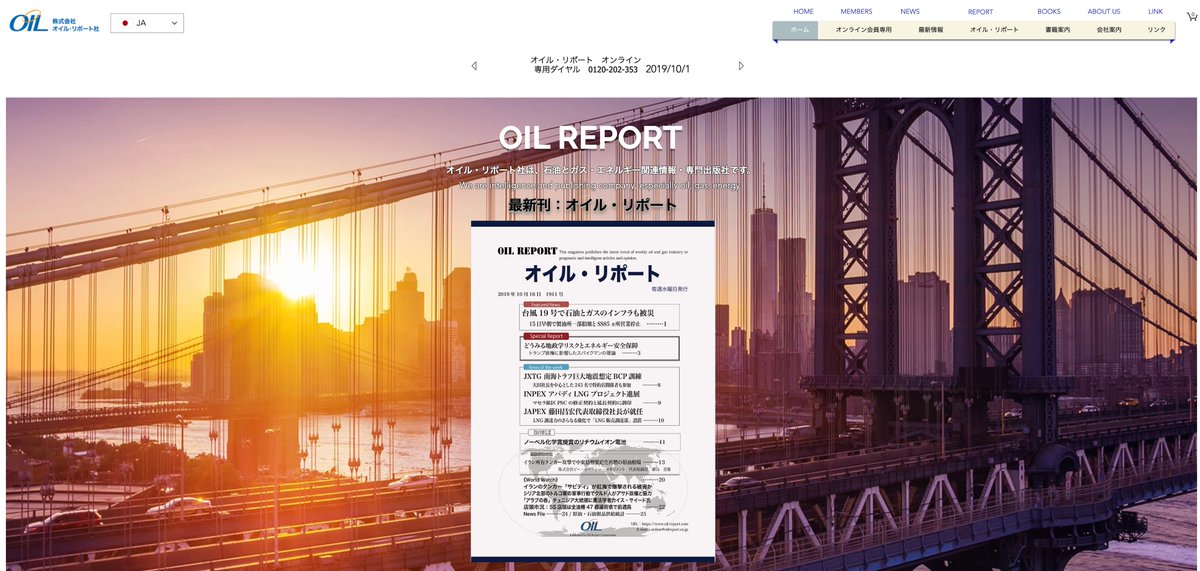Open the 会社案内 menu item
Image resolution: width=1200 pixels, height=571 pixels.
tap(1109, 30)
